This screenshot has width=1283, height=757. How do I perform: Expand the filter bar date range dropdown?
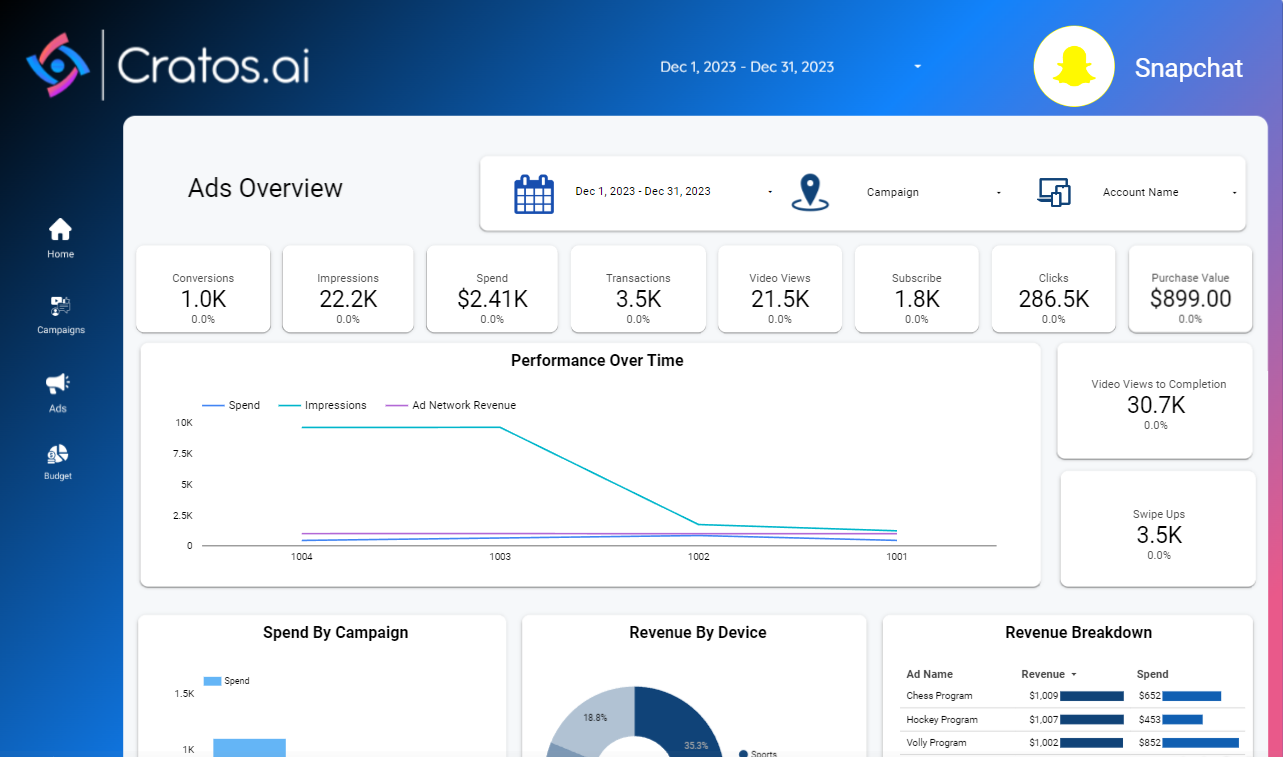[x=770, y=192]
